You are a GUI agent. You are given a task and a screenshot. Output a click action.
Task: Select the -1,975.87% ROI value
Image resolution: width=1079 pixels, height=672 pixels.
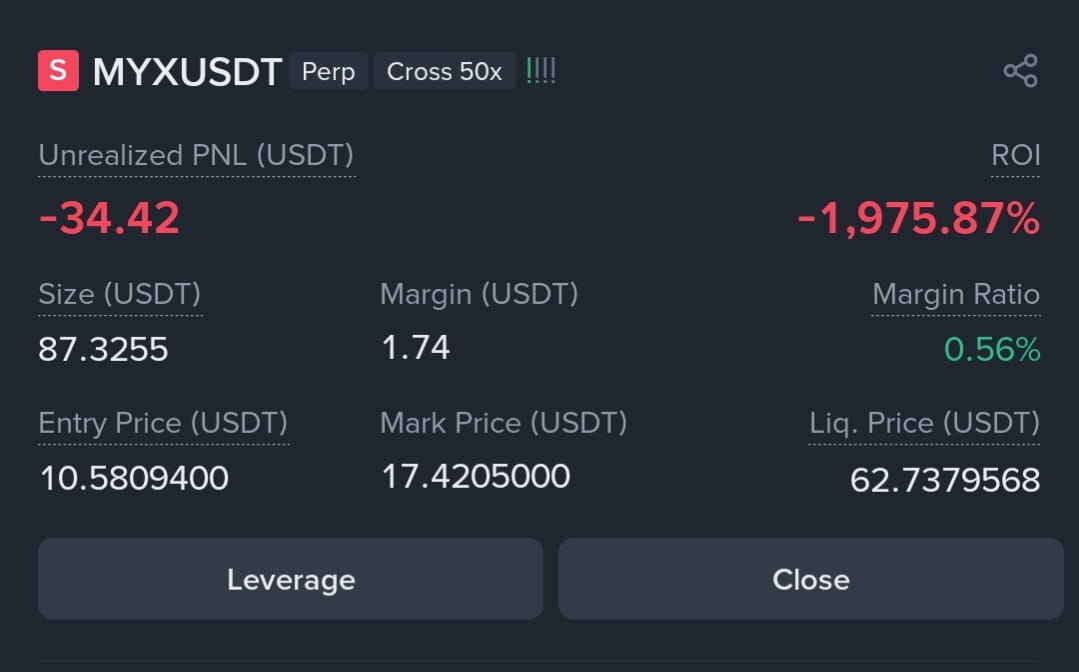tap(919, 219)
